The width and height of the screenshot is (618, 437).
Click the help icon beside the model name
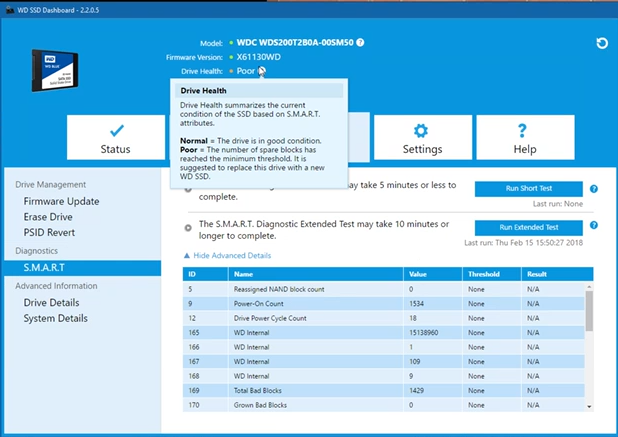(360, 43)
